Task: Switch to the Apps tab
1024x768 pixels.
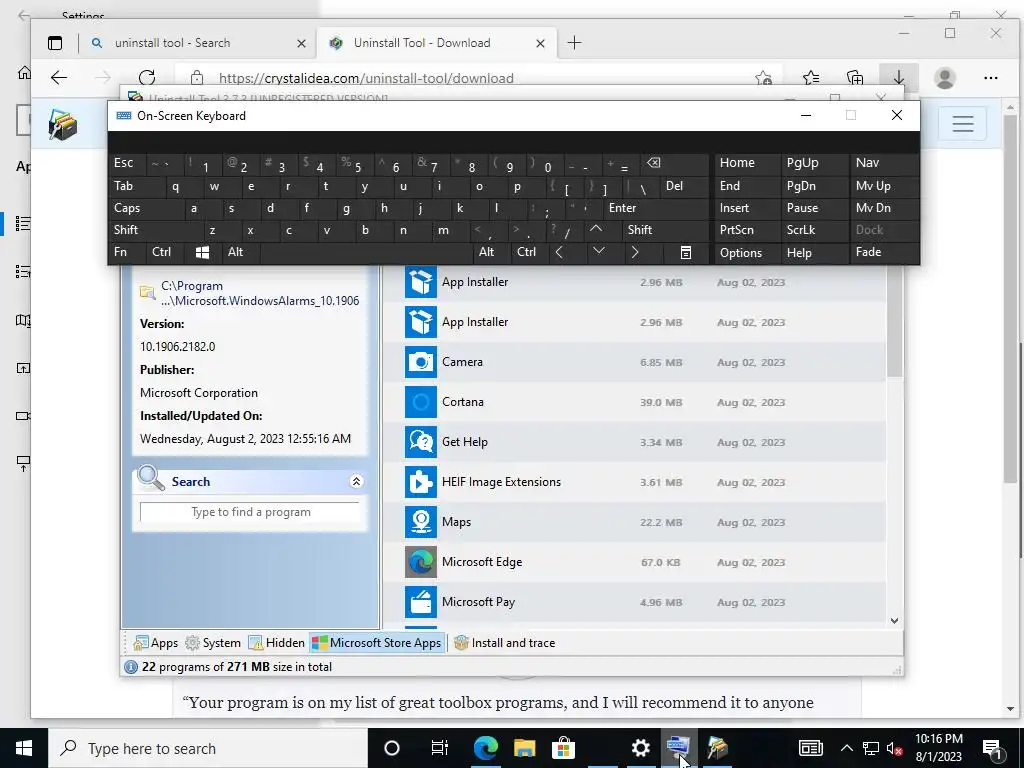Action: (155, 643)
